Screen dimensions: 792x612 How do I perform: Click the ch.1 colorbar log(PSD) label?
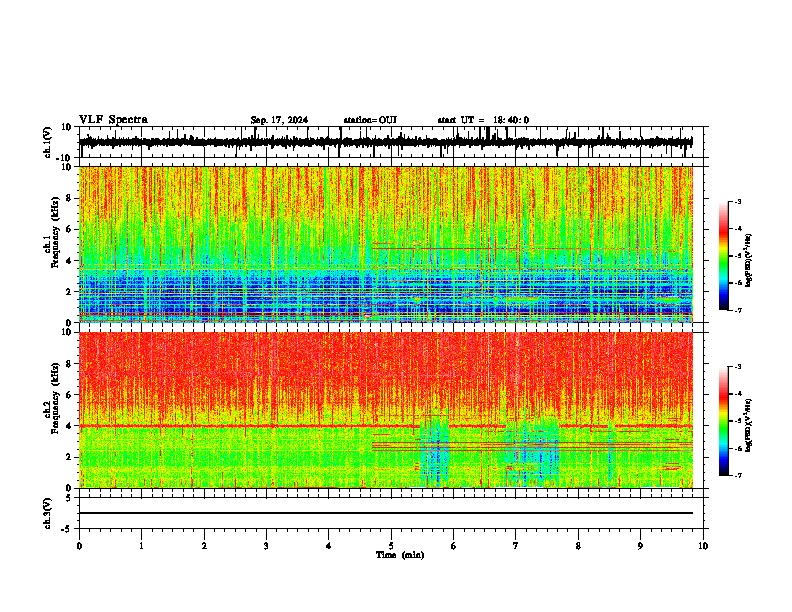tap(749, 261)
